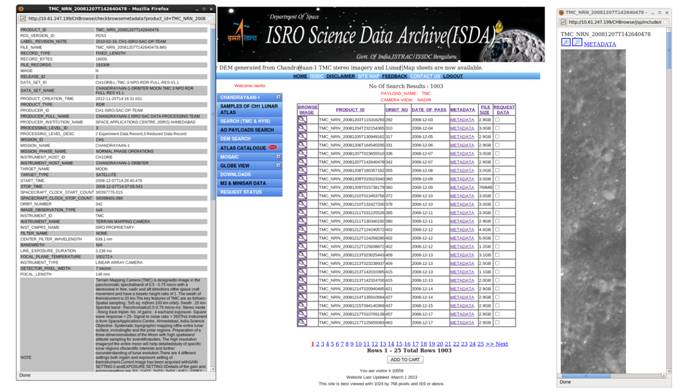Open the Disclaimer navigation item
The width and height of the screenshot is (688, 392).
point(340,76)
